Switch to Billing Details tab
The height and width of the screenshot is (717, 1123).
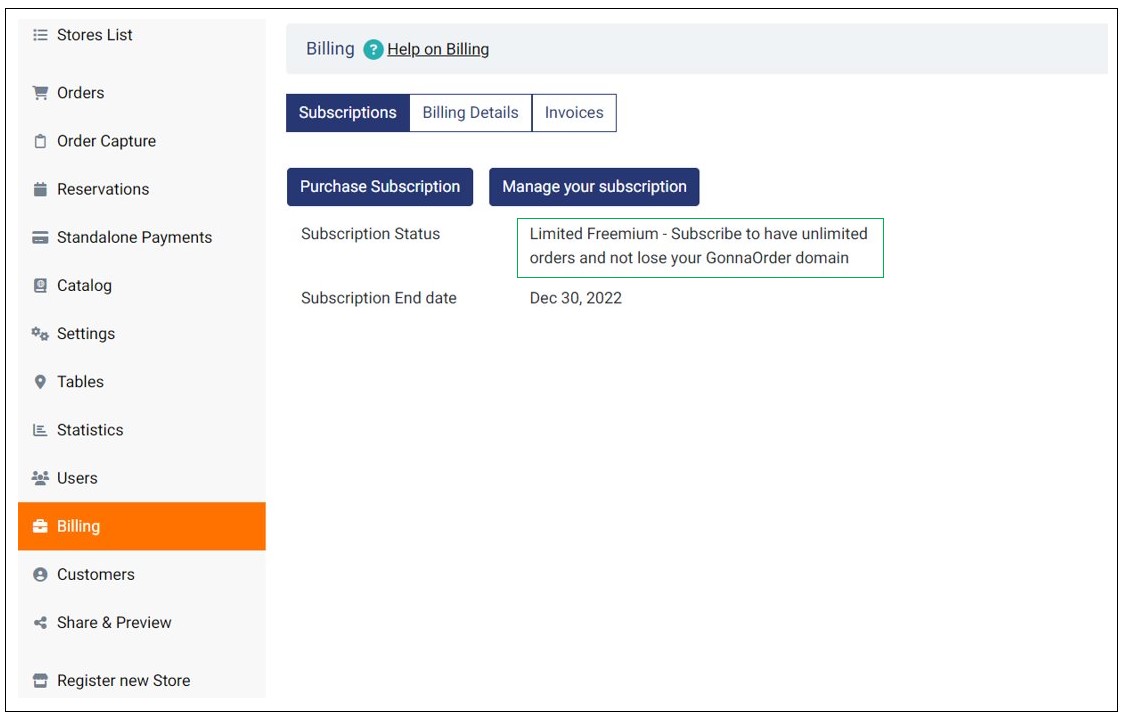click(x=471, y=112)
